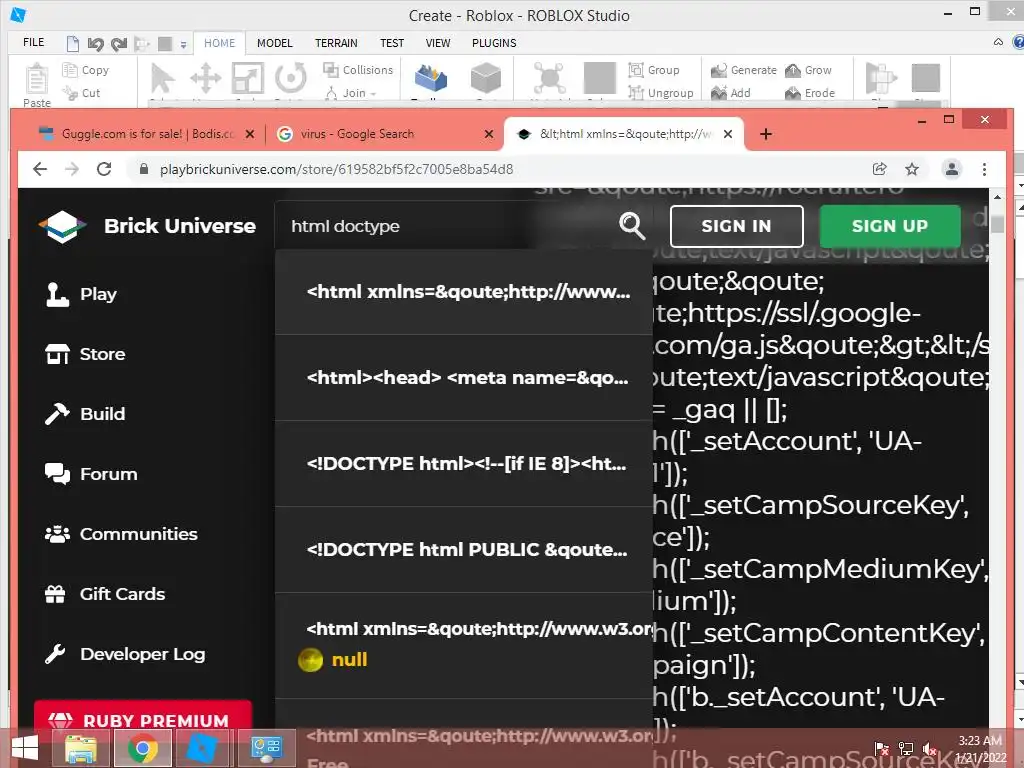Open the Toolbox icon in Studio
The width and height of the screenshot is (1024, 768).
[x=430, y=78]
